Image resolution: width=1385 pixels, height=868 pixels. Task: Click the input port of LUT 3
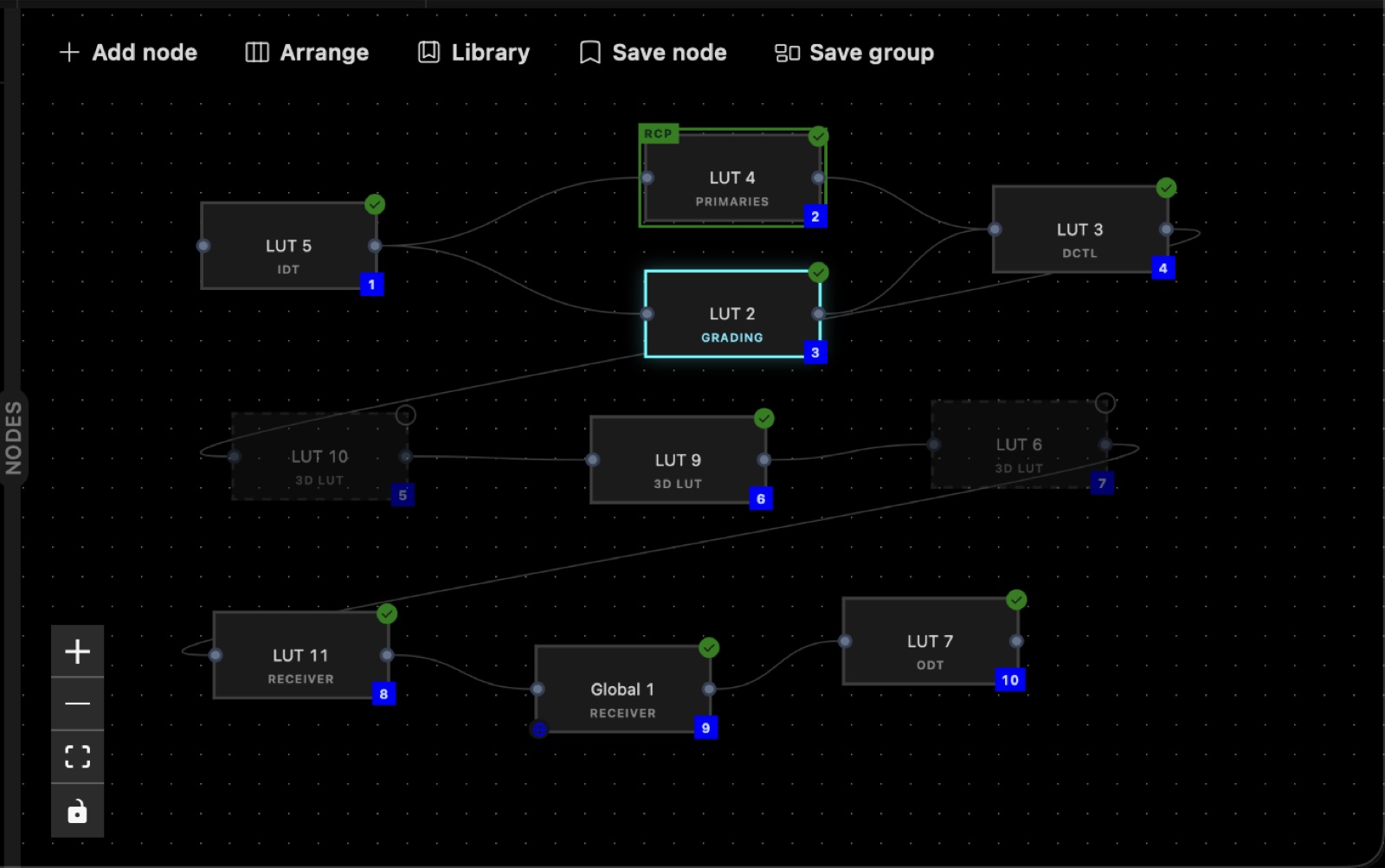[995, 229]
